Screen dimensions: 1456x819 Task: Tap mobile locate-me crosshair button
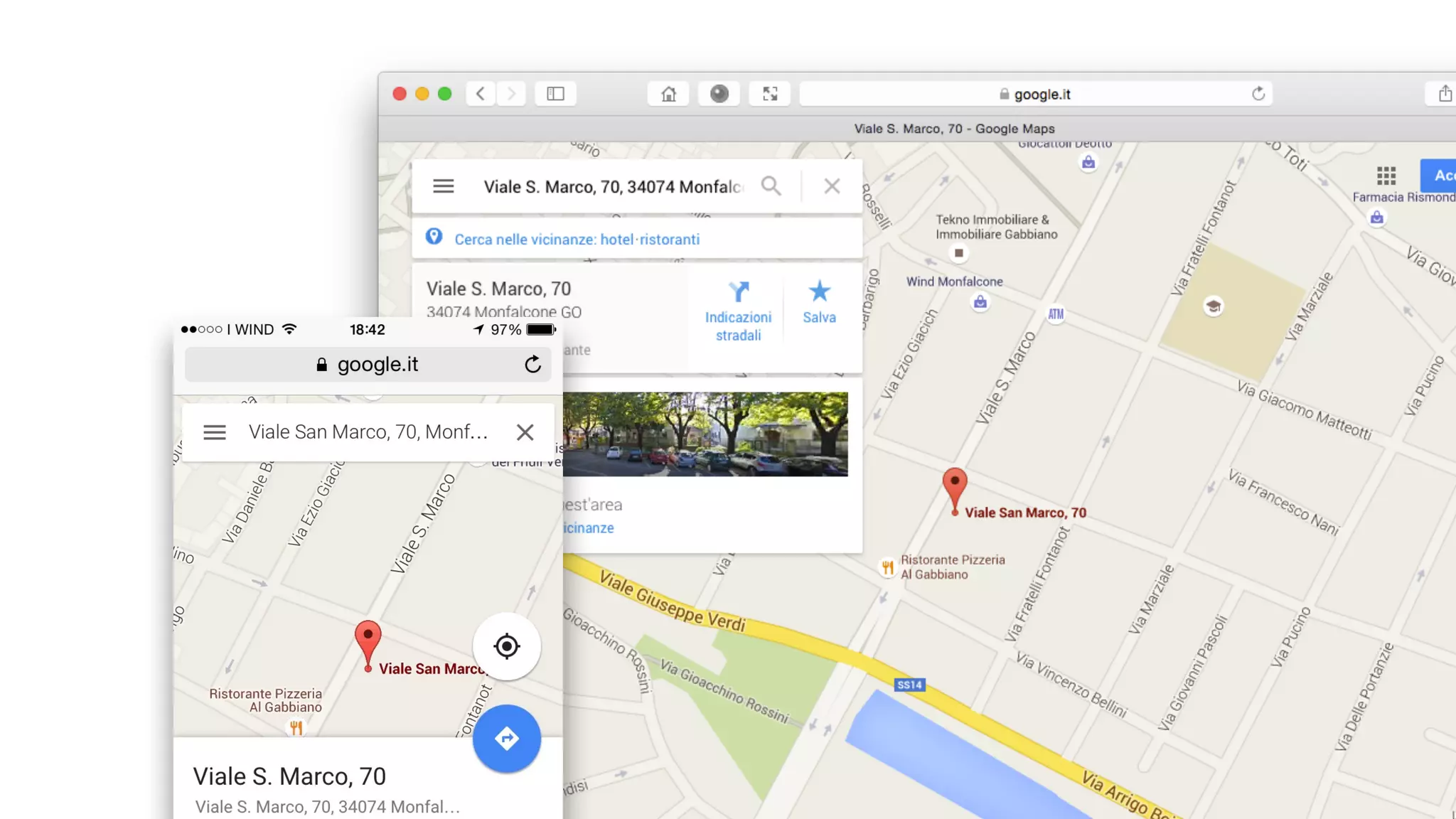tap(506, 646)
